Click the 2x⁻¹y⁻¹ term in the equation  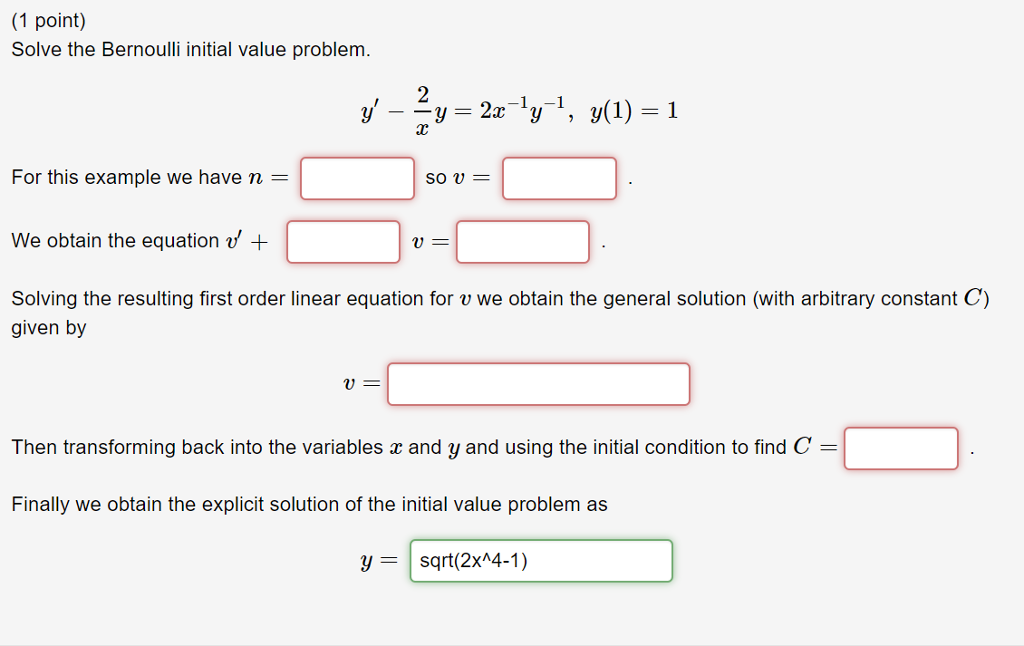click(x=522, y=109)
